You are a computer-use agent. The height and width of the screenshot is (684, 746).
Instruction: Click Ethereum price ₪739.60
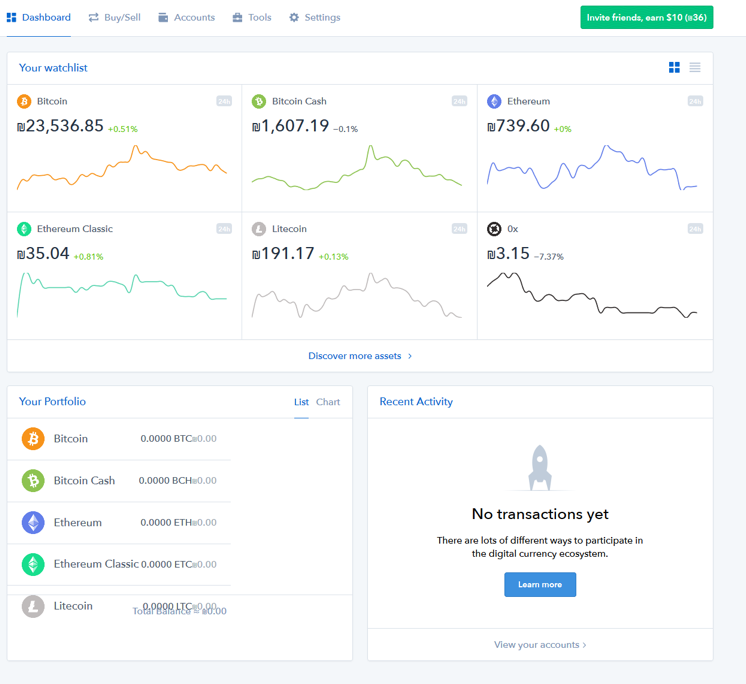point(518,126)
